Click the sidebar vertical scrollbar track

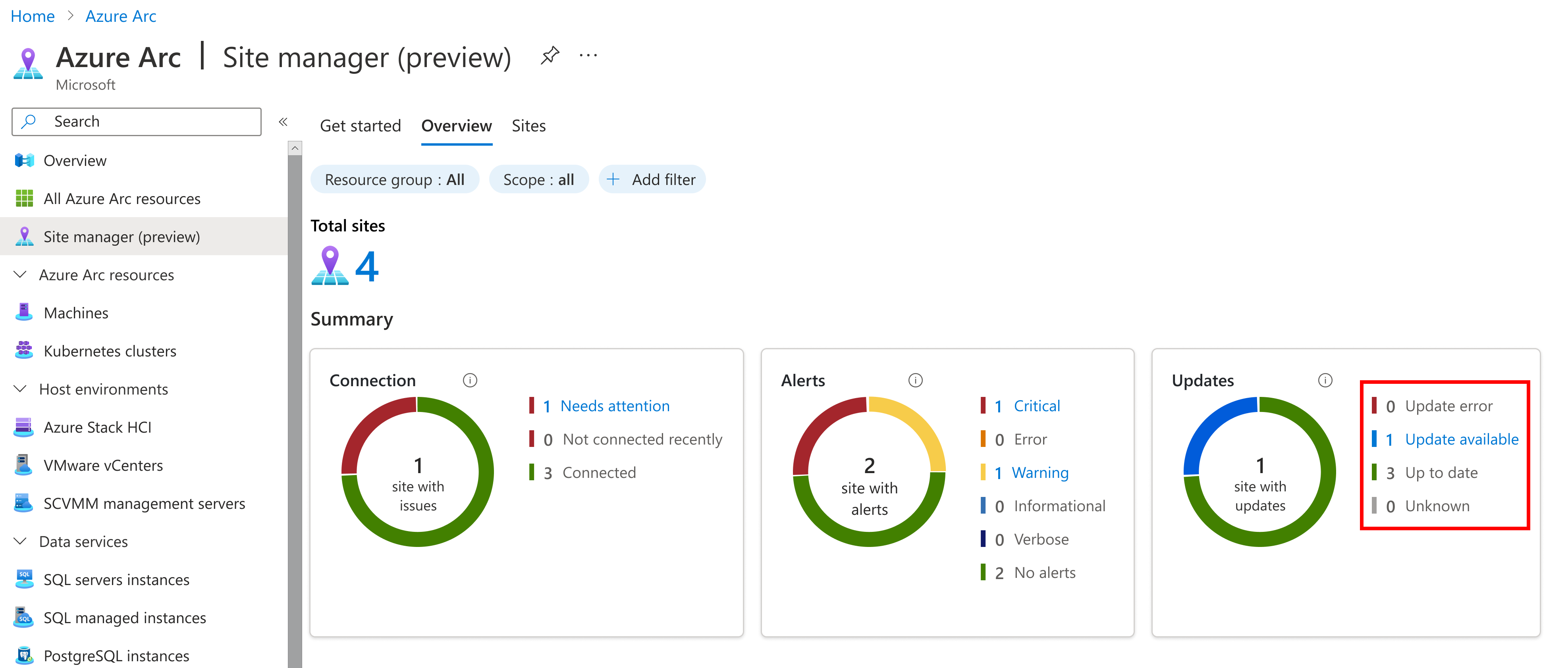click(x=295, y=411)
